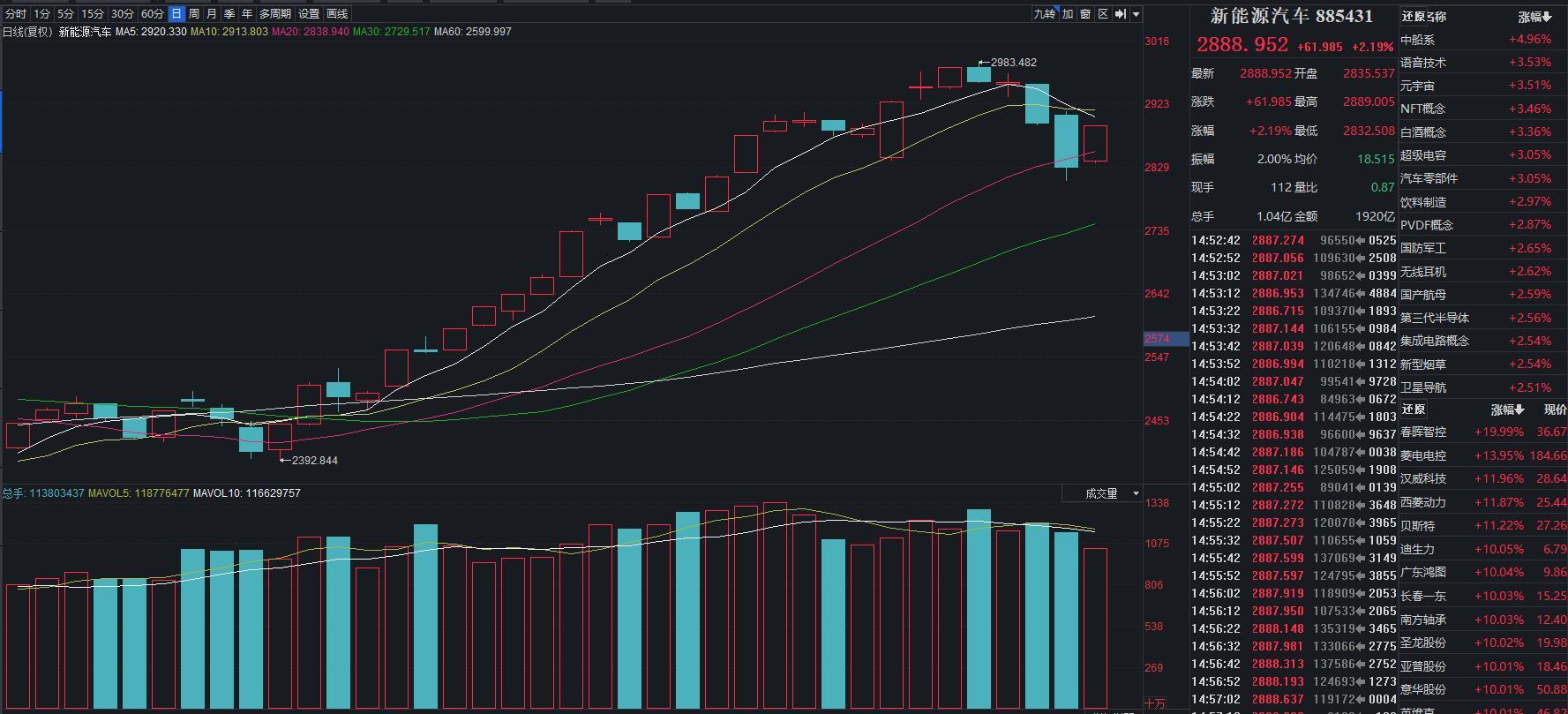This screenshot has height=714, width=1568.
Task: Open stock 亚普股份 in the list
Action: (1482, 667)
